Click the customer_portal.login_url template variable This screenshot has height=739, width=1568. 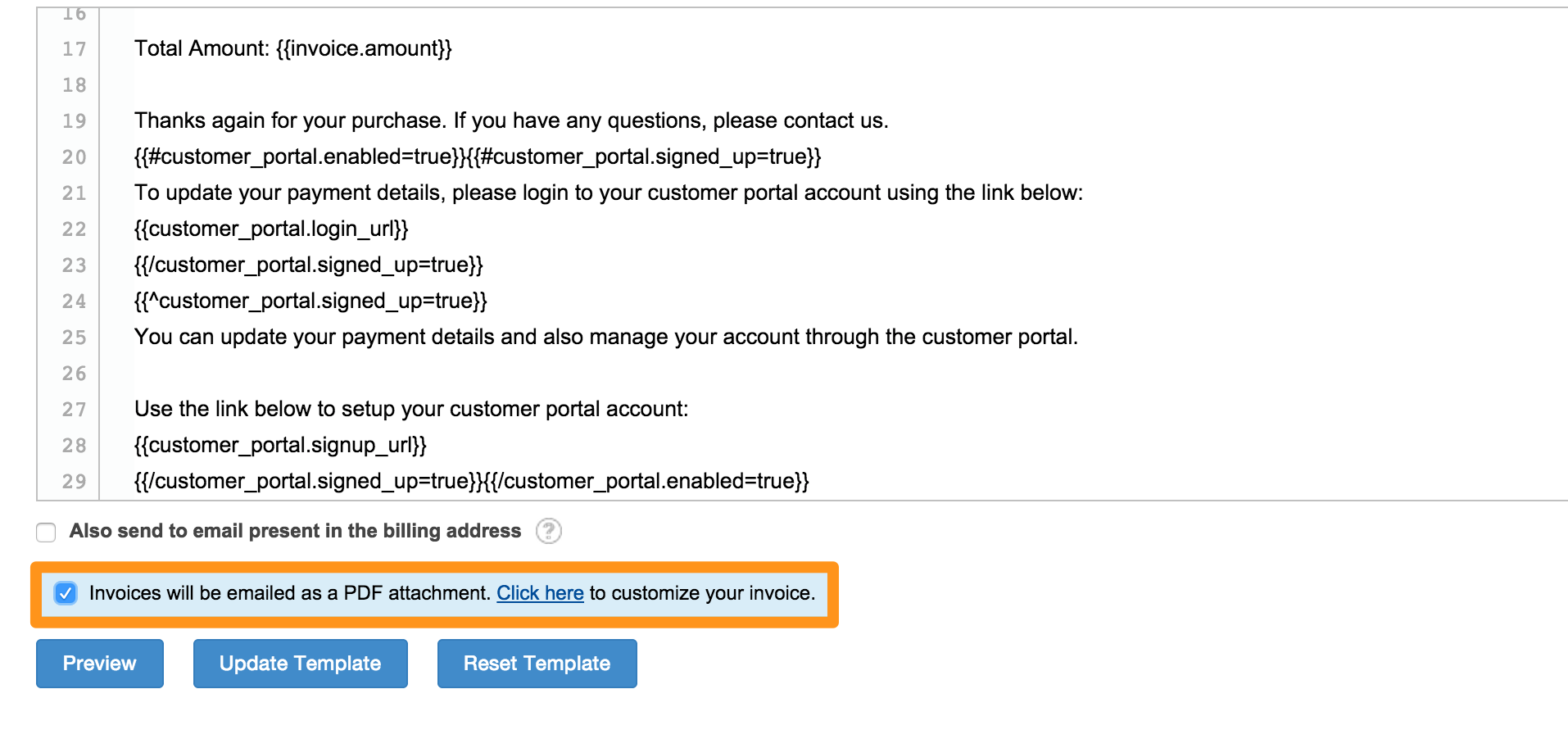tap(272, 229)
